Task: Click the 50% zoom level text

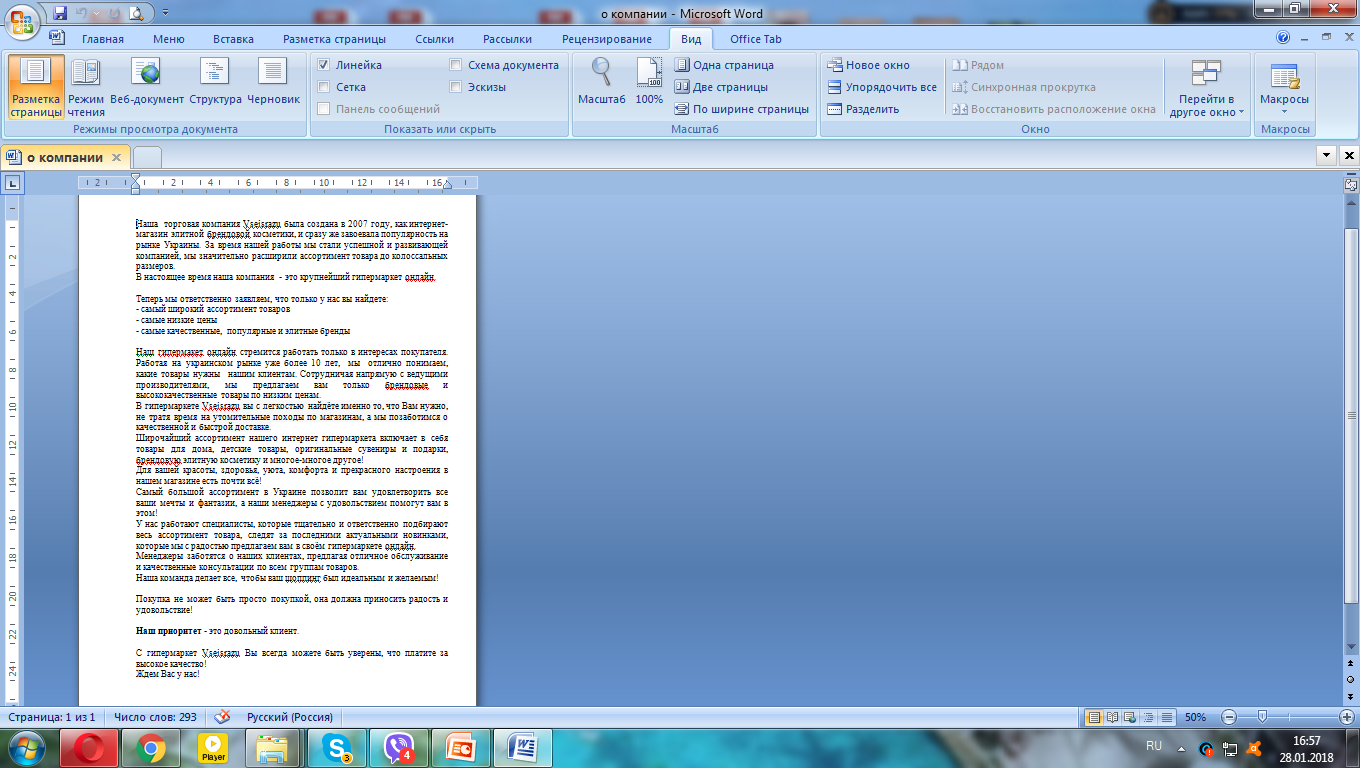Action: coord(1195,717)
